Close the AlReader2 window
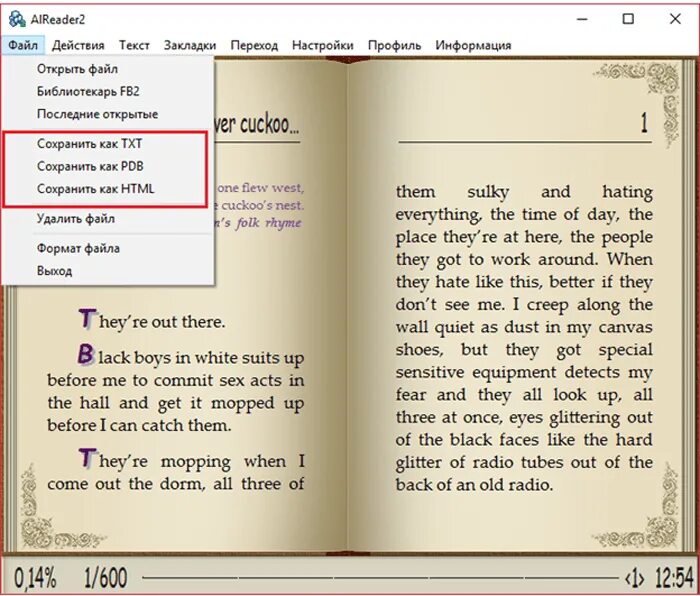This screenshot has width=700, height=596. pos(675,19)
